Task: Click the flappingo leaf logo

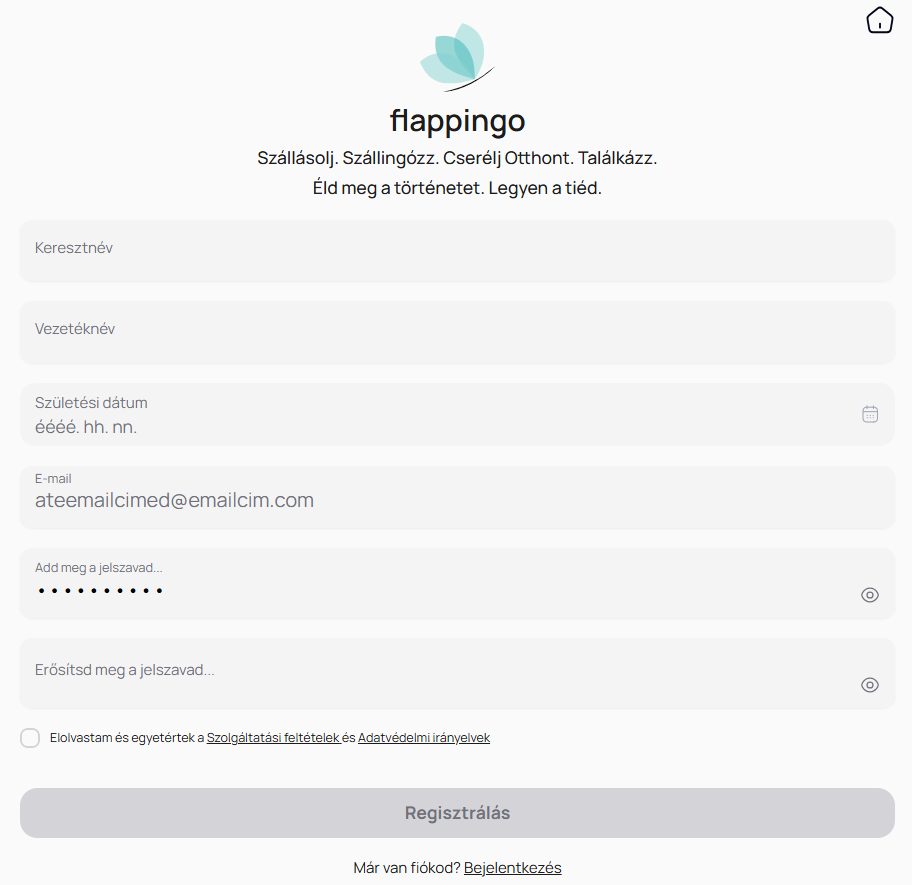Action: pyautogui.click(x=457, y=57)
